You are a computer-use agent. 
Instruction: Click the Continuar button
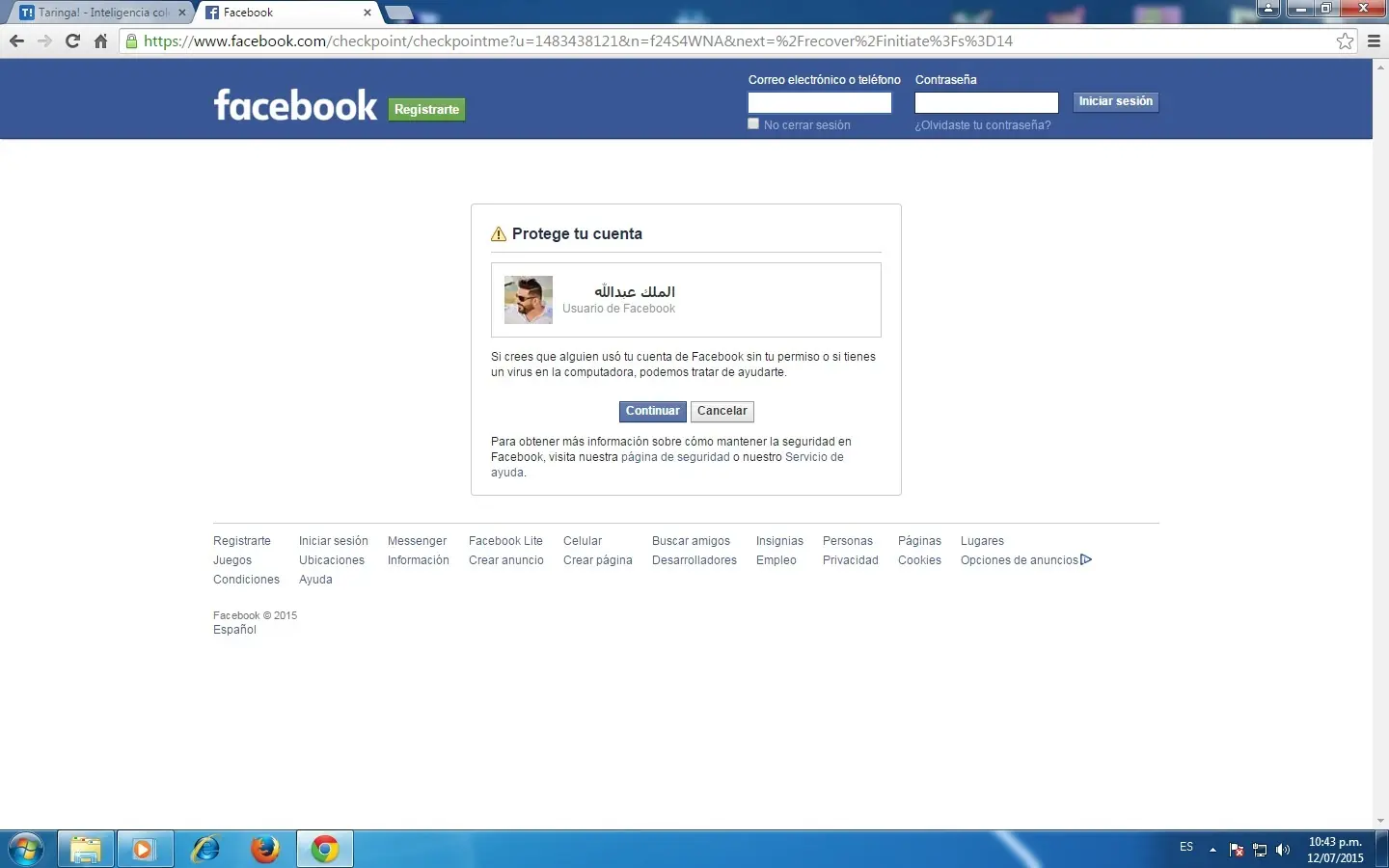point(653,411)
